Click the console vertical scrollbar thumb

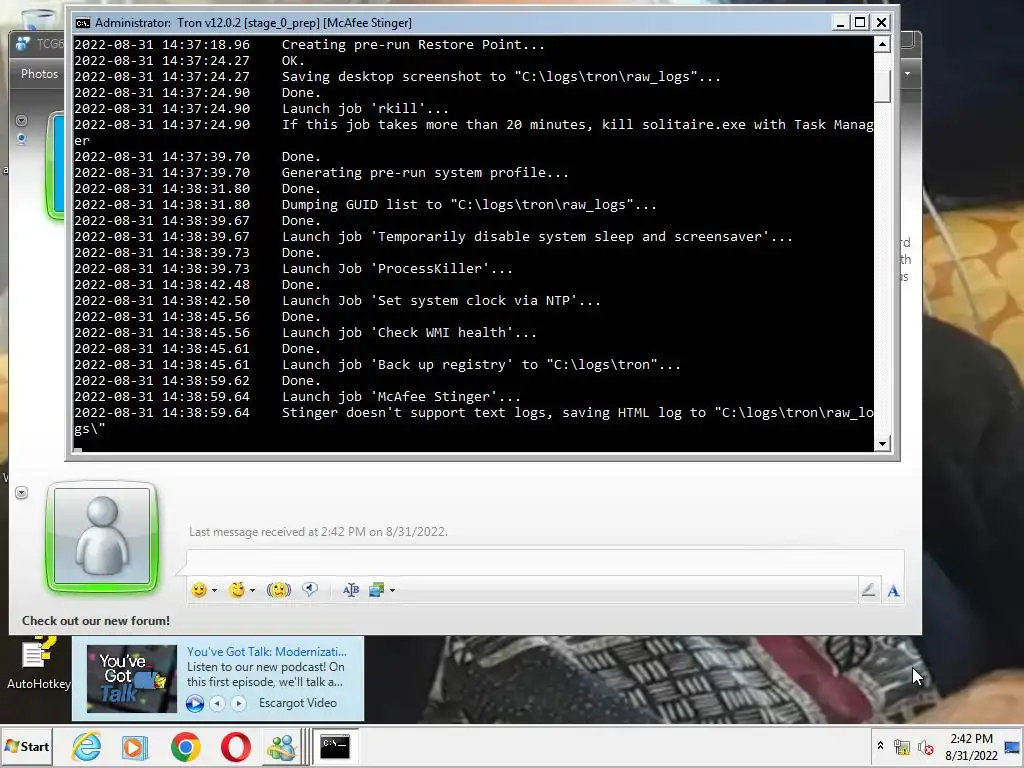[x=882, y=85]
